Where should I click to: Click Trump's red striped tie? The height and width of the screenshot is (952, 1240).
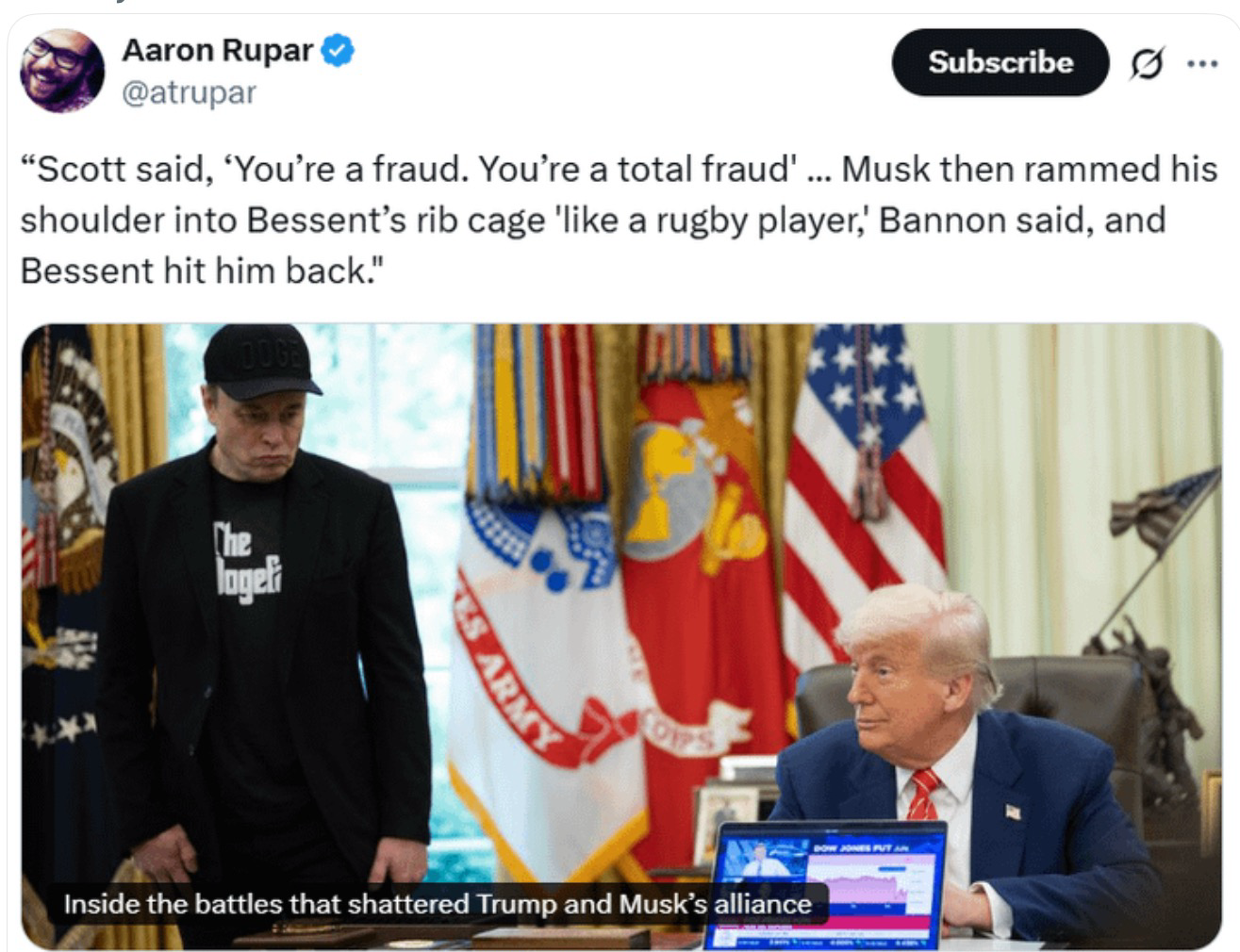coord(923,794)
